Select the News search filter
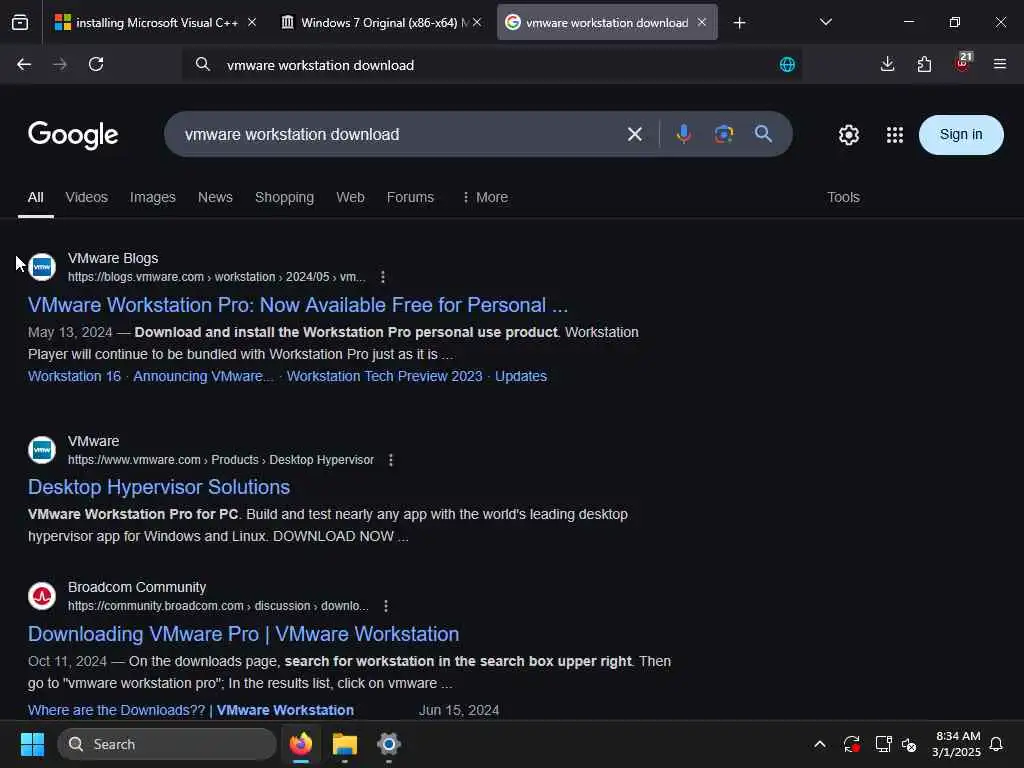Screen dimensions: 1024x768 [x=215, y=197]
